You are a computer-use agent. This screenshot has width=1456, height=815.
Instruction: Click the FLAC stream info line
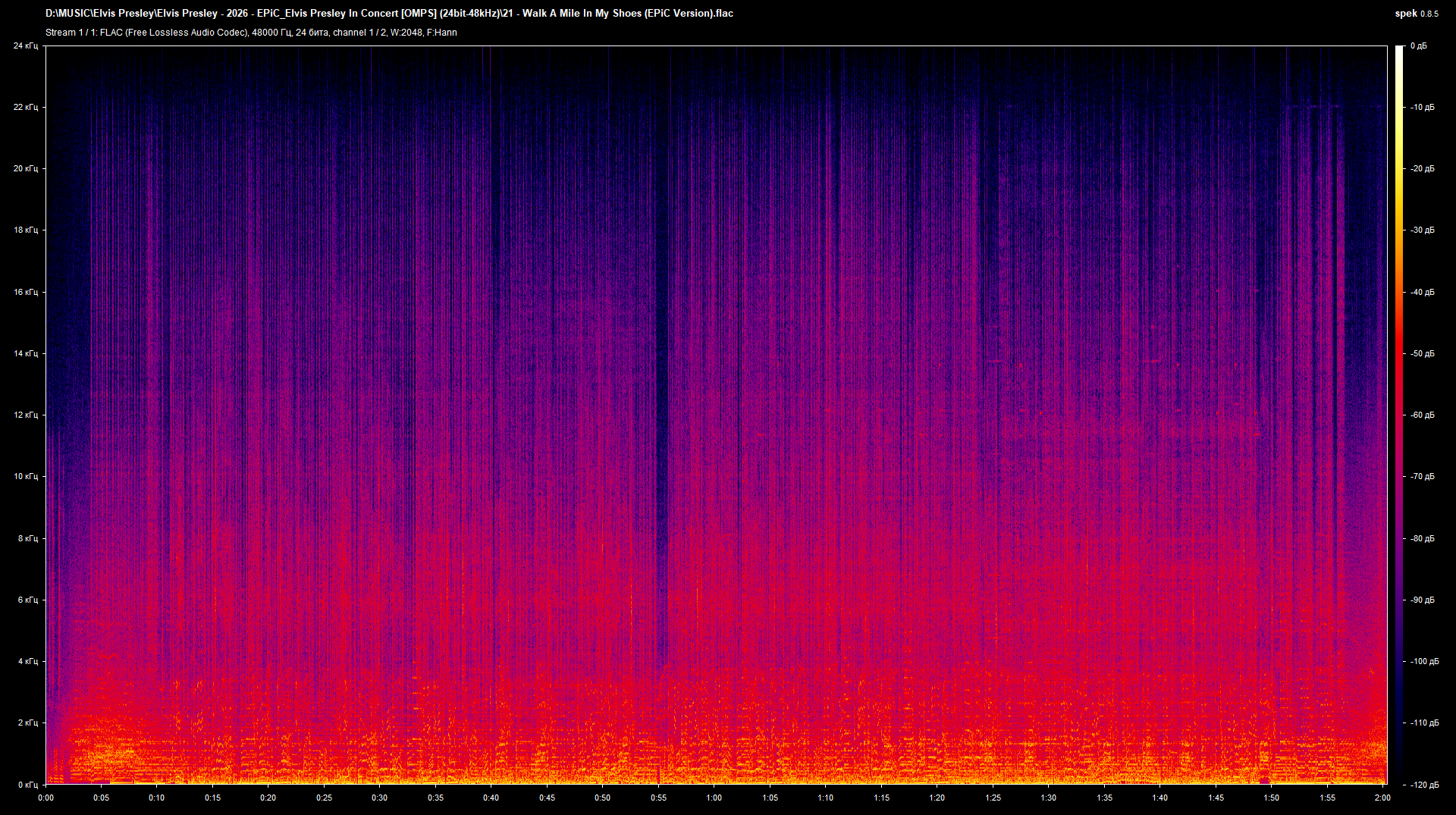pyautogui.click(x=251, y=33)
